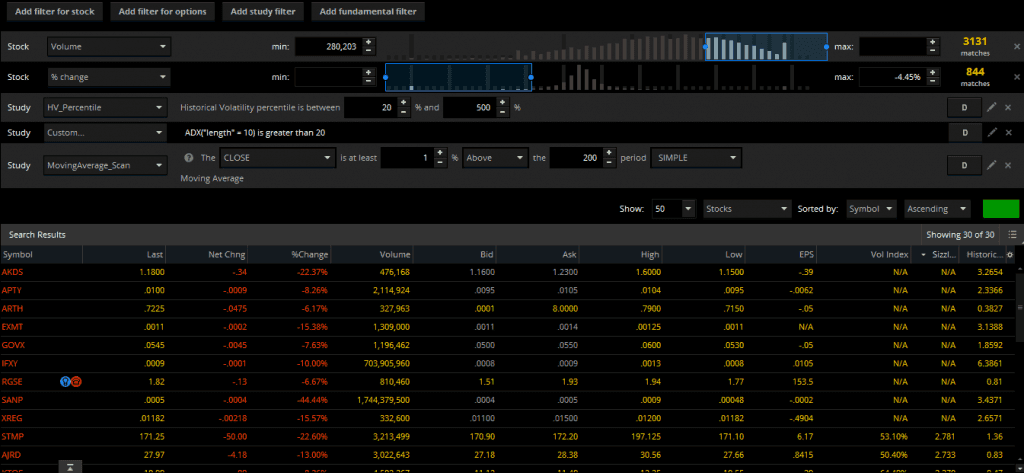Screen dimensions: 1024x473
Task: Remove the Volume stock filter
Action: click(1016, 47)
